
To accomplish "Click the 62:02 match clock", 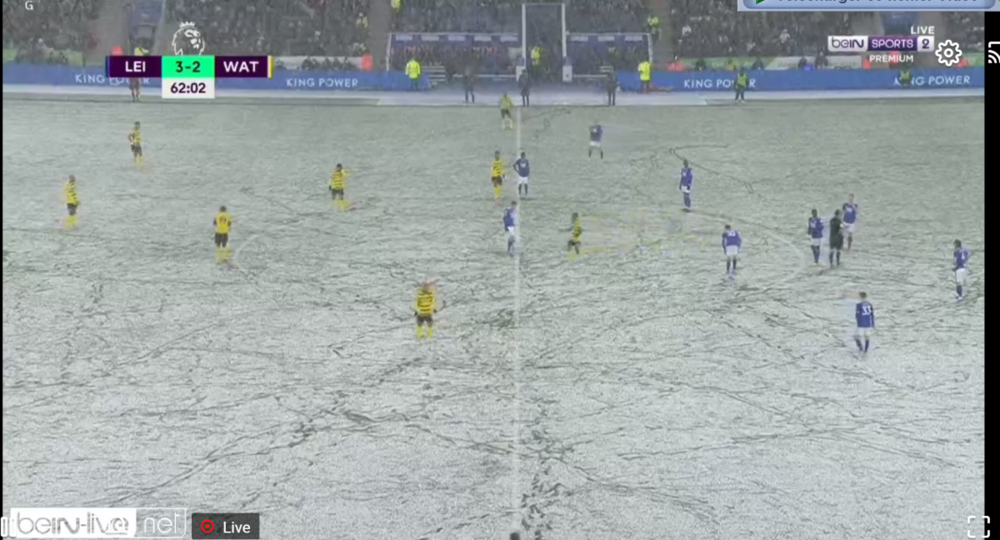I will point(188,88).
